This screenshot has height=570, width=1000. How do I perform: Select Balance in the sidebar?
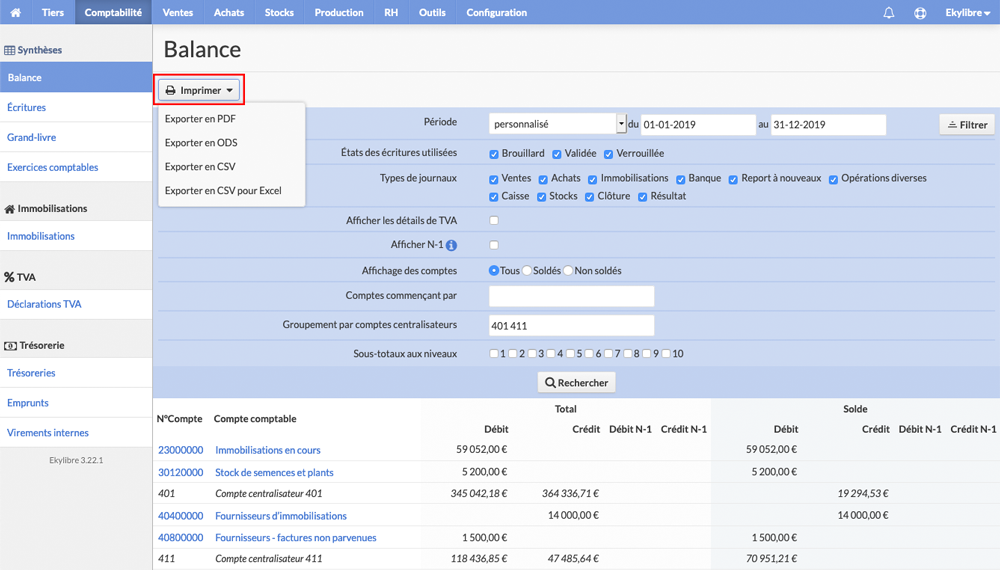(76, 77)
